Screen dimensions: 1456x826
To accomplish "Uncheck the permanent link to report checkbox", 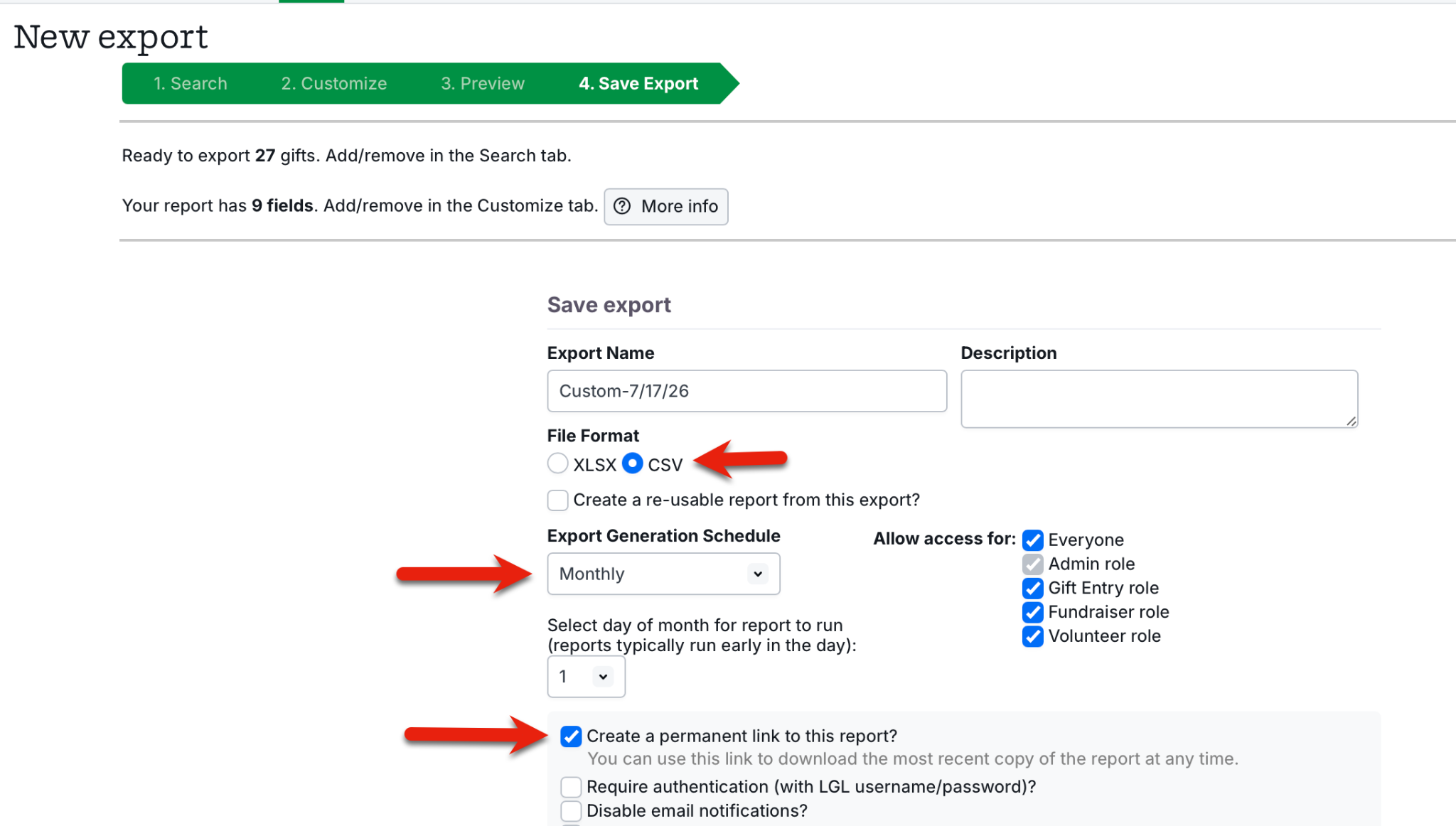I will coord(571,736).
